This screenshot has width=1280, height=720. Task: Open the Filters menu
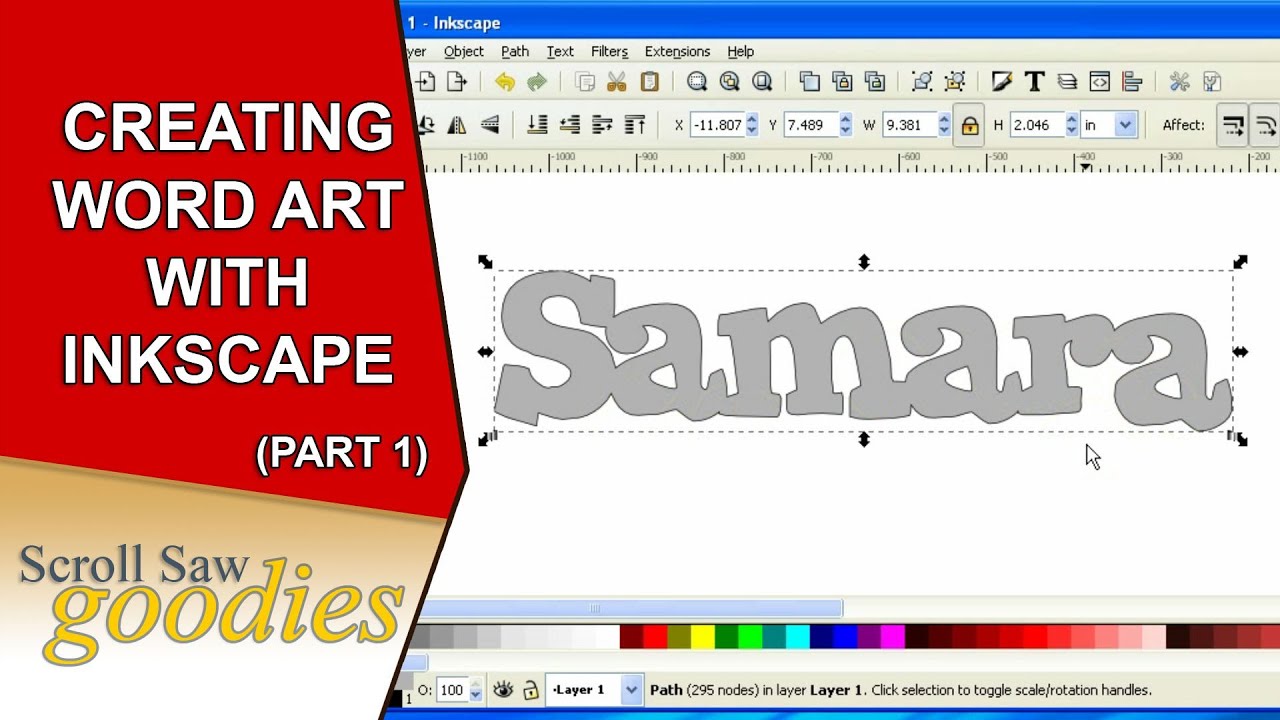(x=609, y=51)
